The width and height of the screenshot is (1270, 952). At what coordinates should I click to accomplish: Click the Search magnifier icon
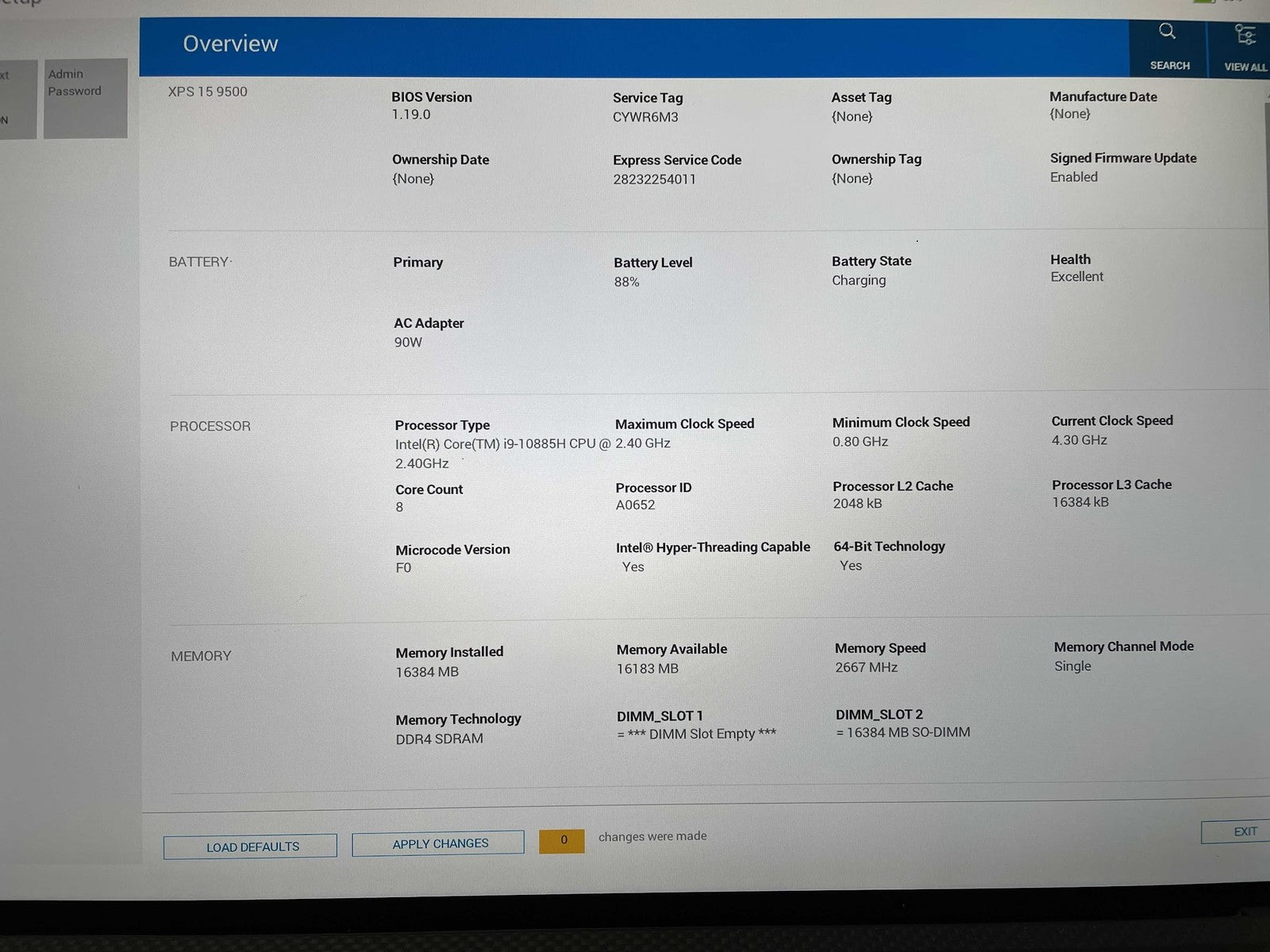pyautogui.click(x=1167, y=32)
